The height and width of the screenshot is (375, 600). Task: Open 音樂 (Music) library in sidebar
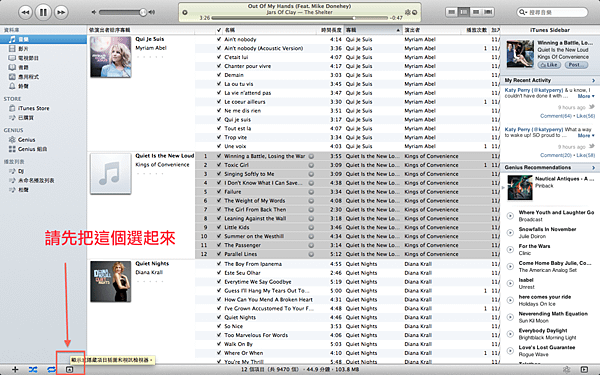pos(43,39)
